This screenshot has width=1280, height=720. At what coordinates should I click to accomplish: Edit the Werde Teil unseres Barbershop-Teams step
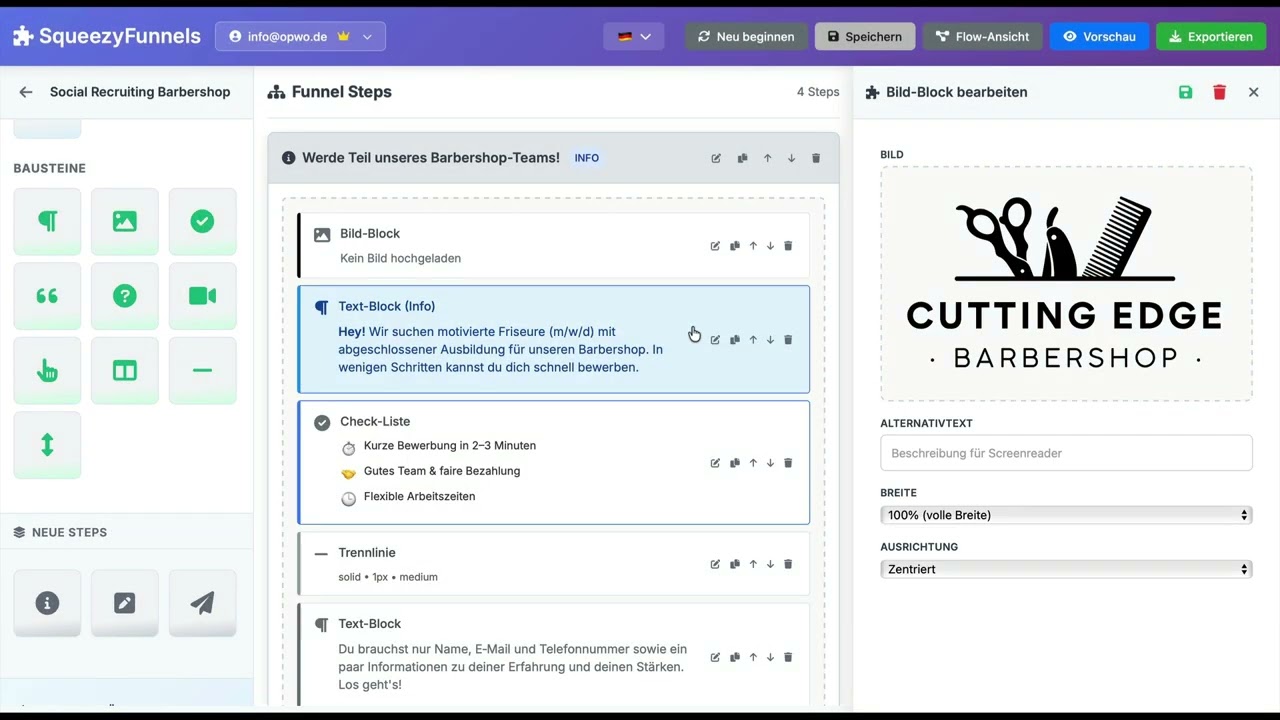tap(716, 158)
